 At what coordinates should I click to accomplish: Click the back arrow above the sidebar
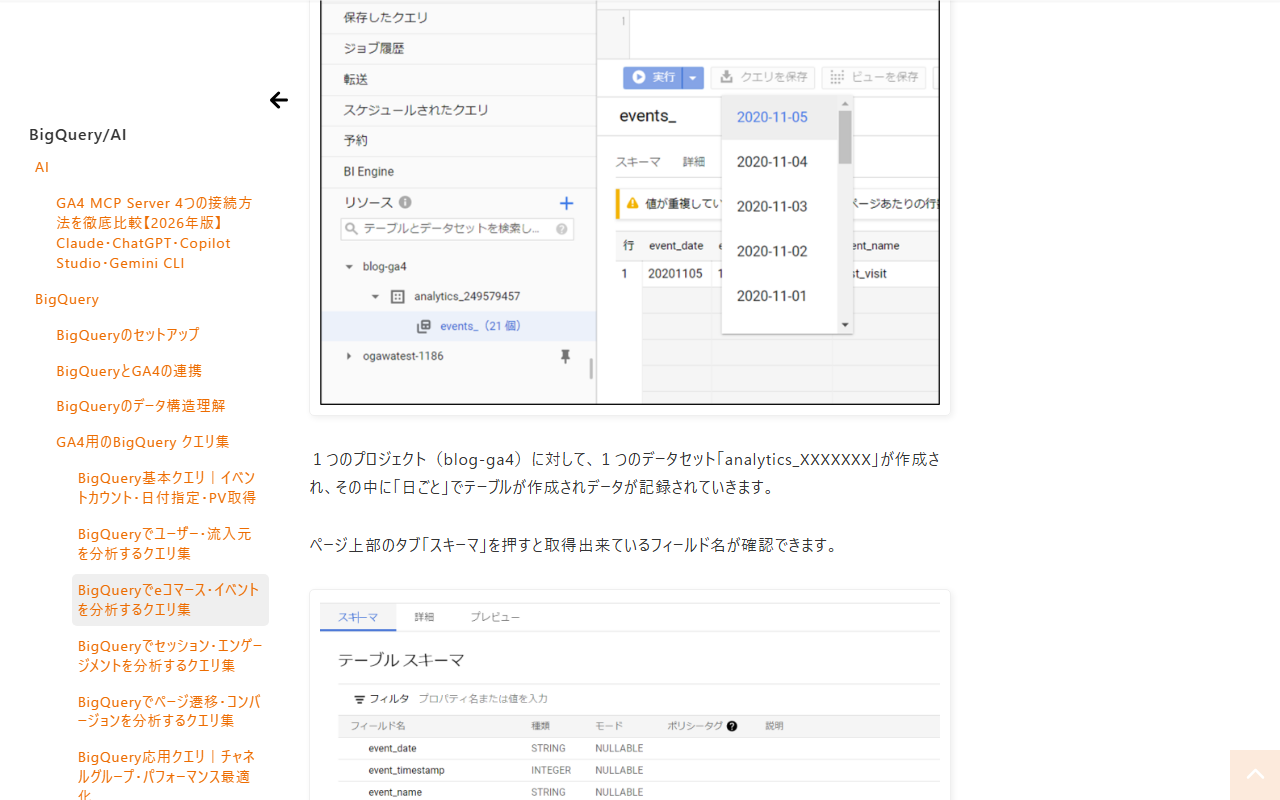tap(279, 100)
